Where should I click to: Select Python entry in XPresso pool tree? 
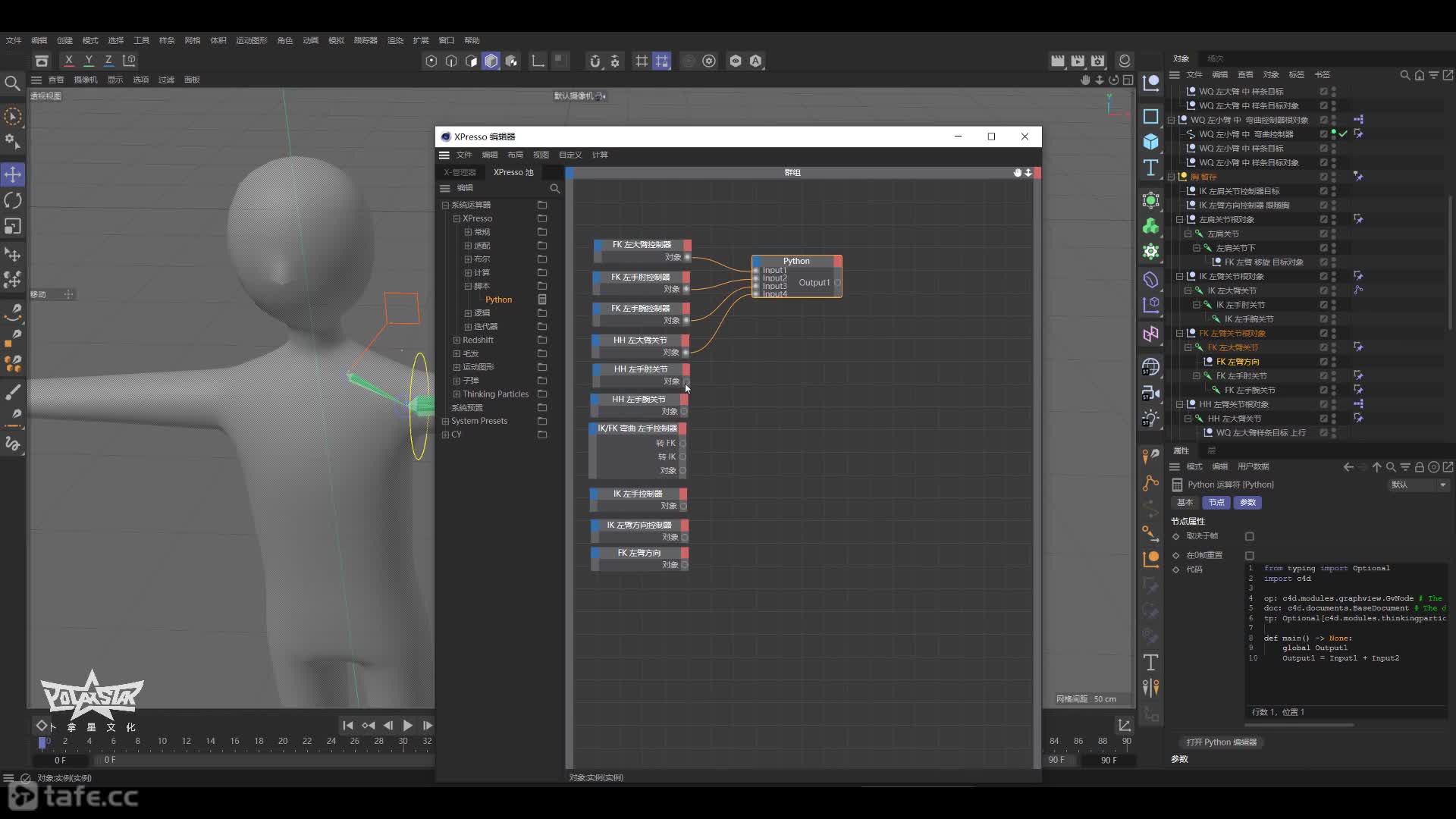pos(498,300)
